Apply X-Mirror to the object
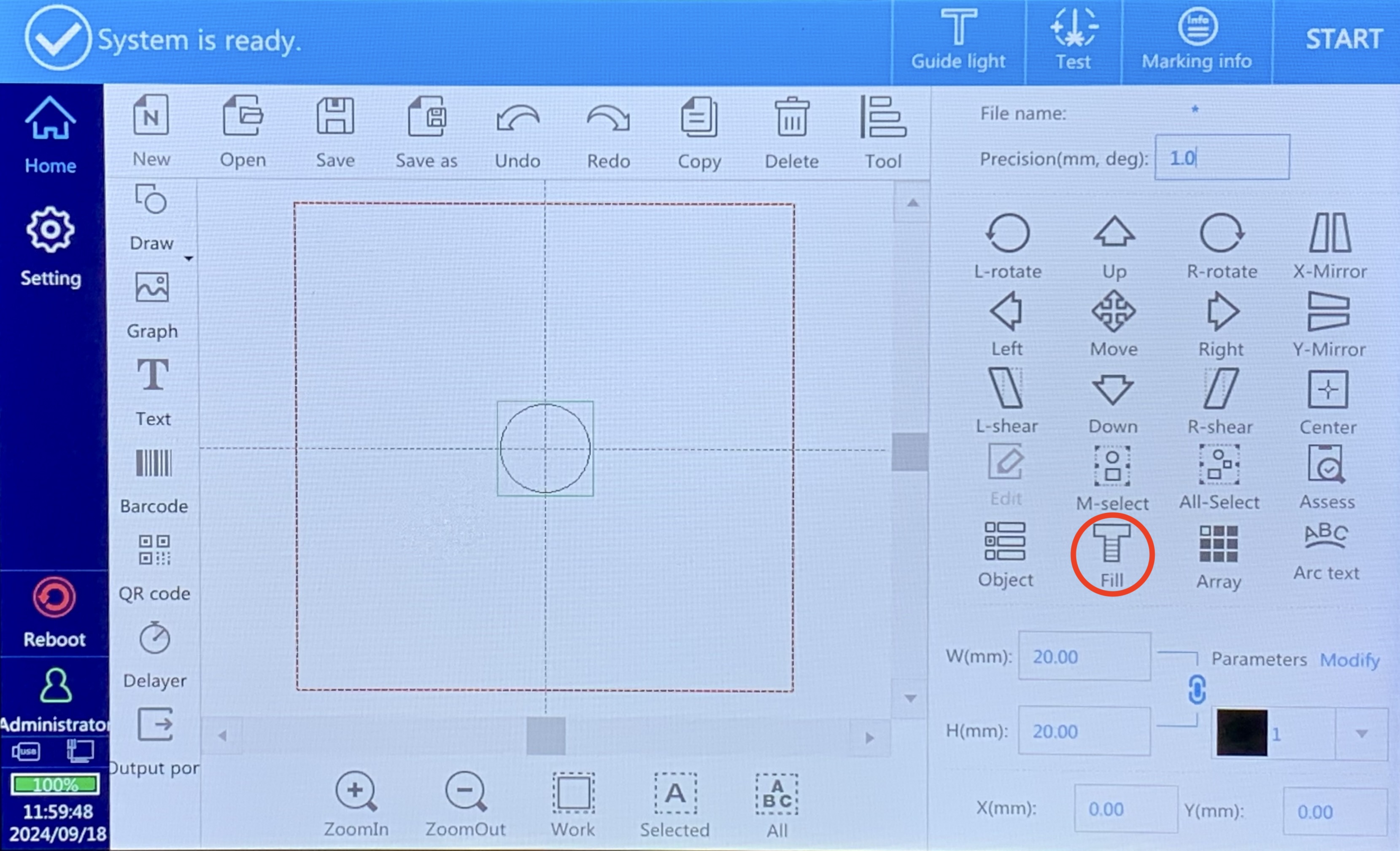Image resolution: width=1400 pixels, height=851 pixels. click(x=1330, y=247)
